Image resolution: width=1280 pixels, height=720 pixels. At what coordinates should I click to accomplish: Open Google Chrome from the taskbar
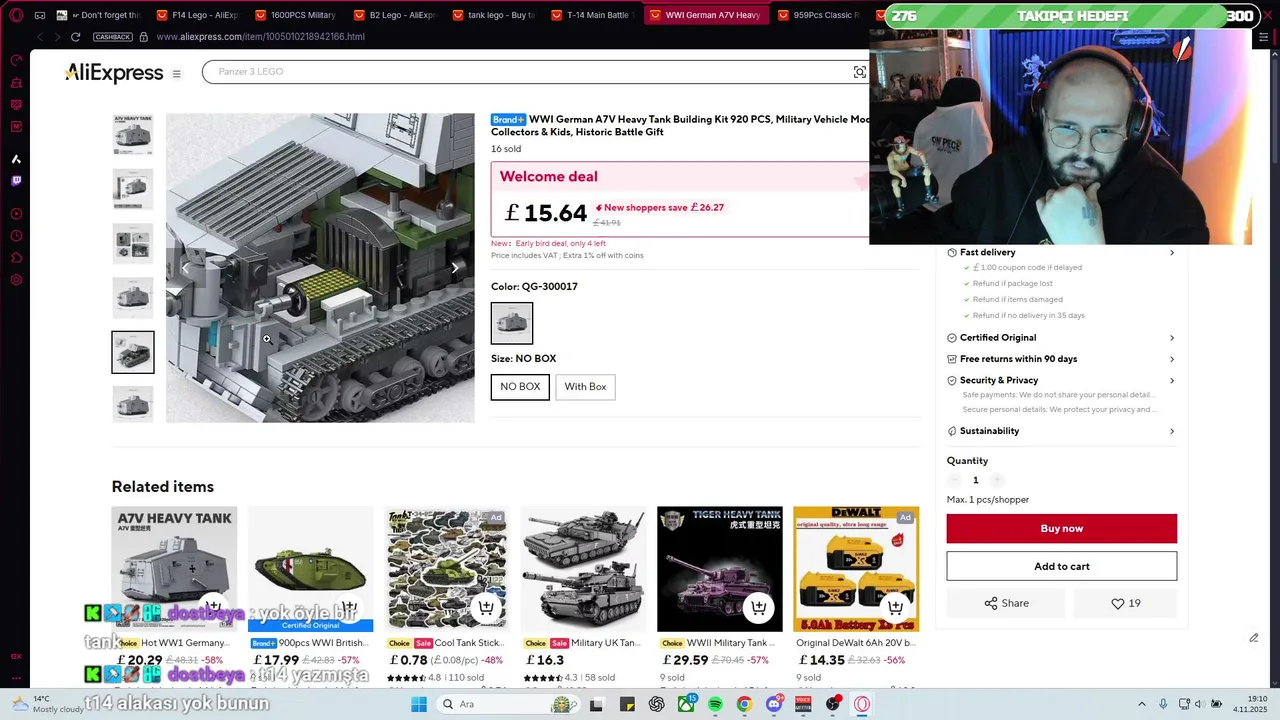click(x=744, y=704)
